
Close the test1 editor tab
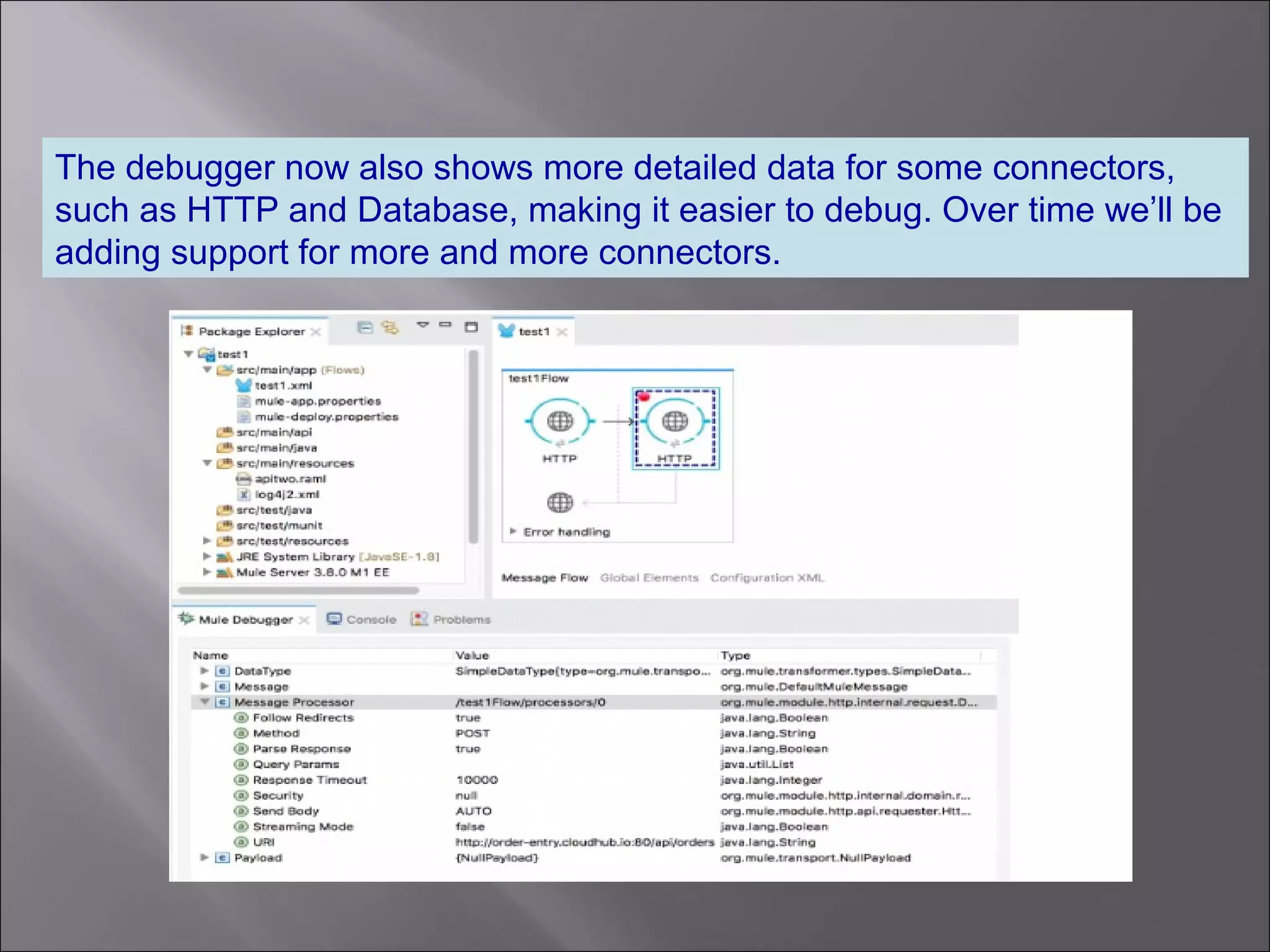coord(562,332)
